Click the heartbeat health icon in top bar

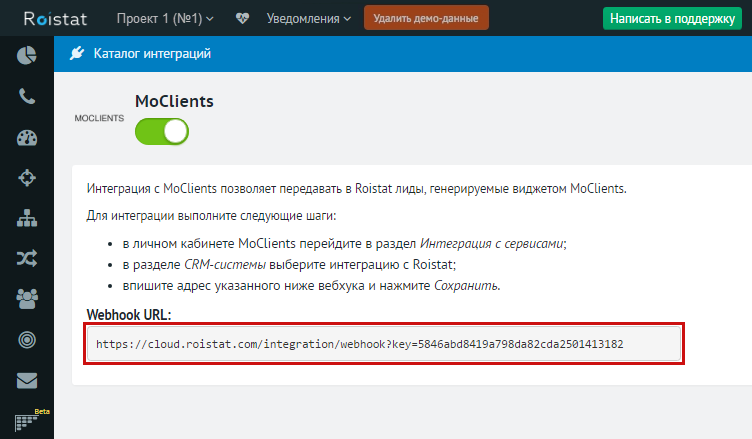pyautogui.click(x=243, y=18)
